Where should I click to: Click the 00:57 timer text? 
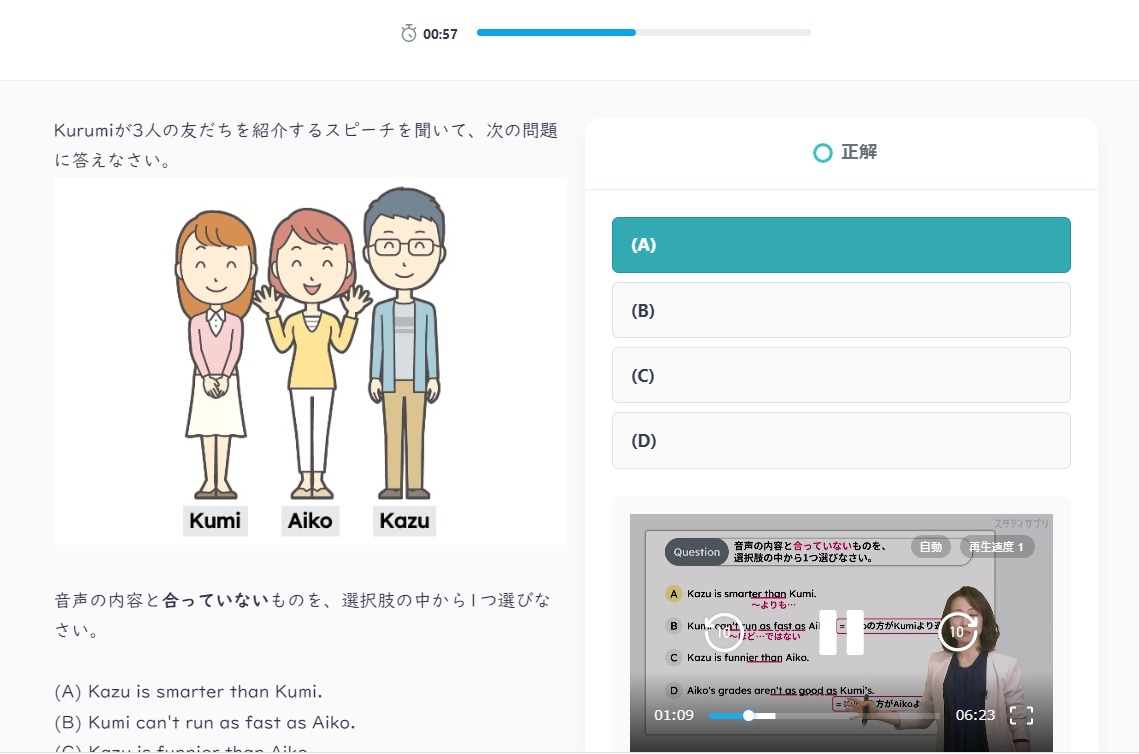pos(440,33)
